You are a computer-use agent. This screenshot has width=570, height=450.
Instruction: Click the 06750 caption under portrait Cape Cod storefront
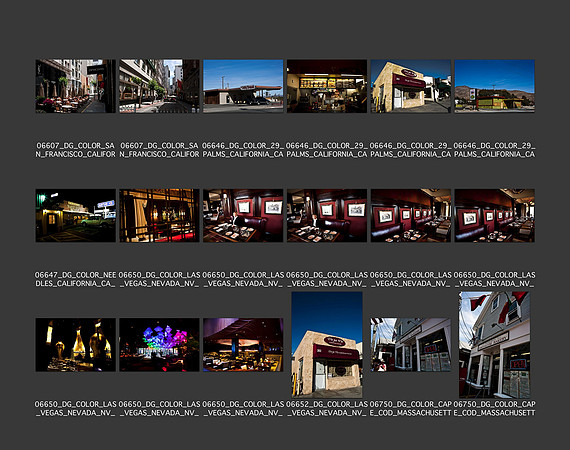coord(494,409)
